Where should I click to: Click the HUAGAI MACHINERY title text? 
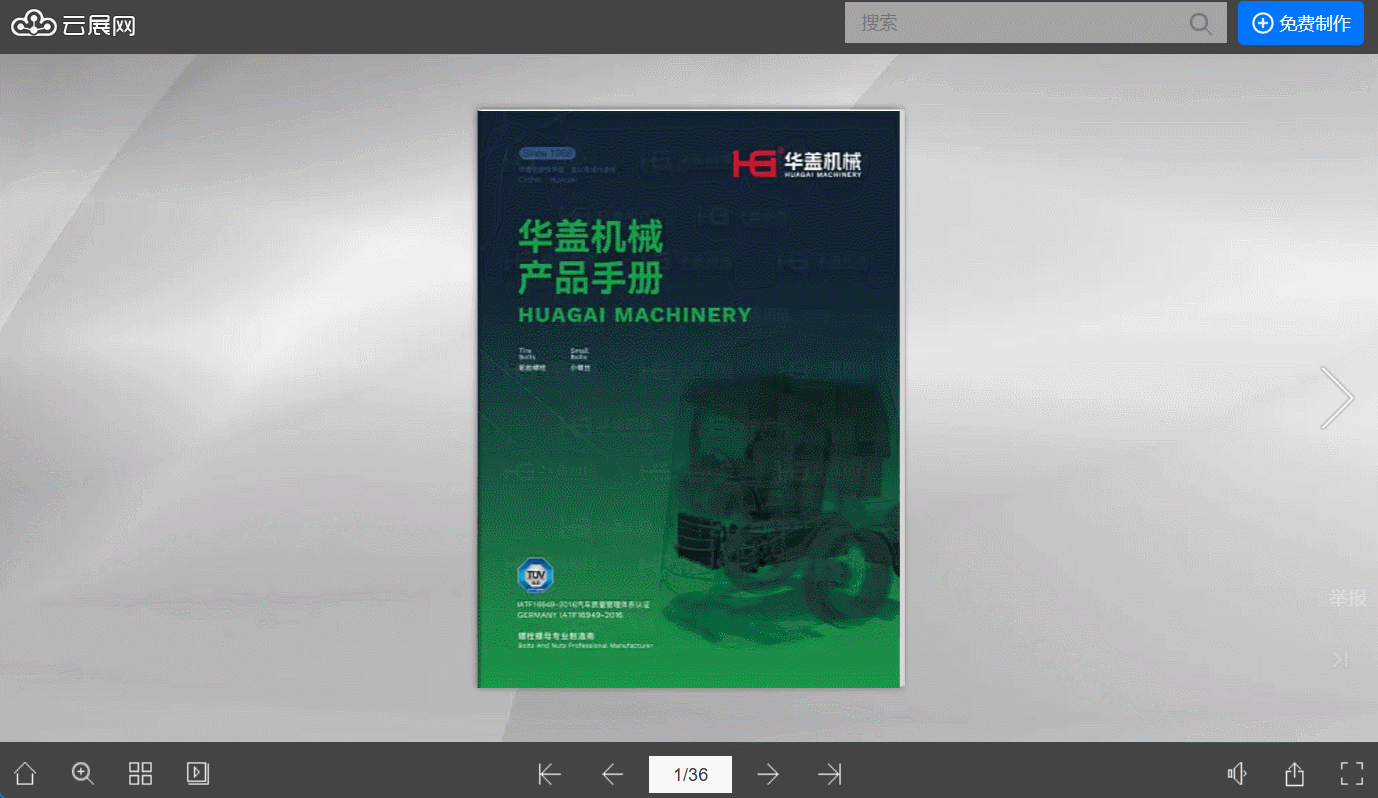click(635, 315)
